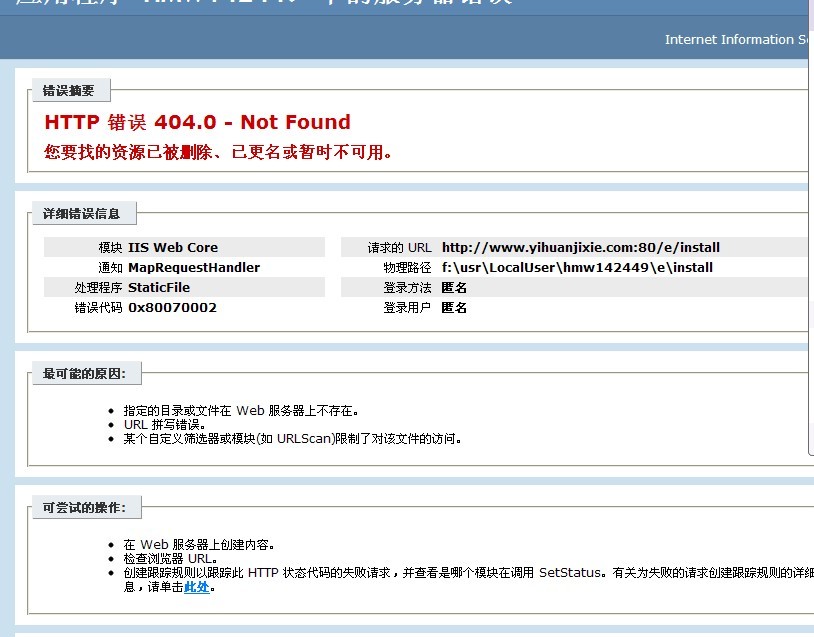814x637 pixels.
Task: Click the "此处" hyperlink
Action: [x=197, y=587]
